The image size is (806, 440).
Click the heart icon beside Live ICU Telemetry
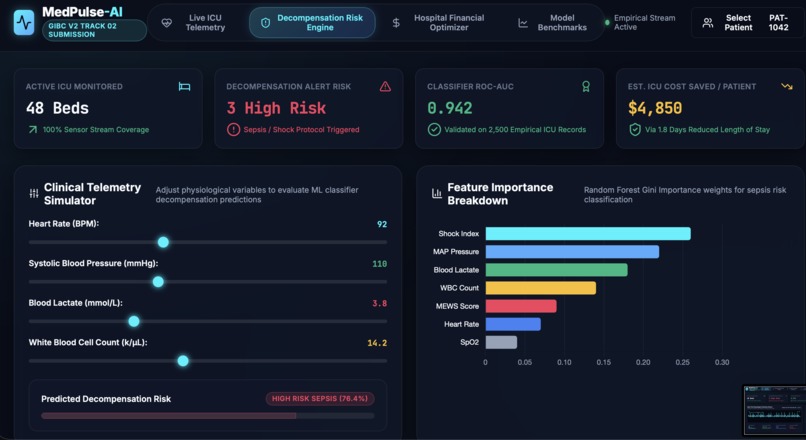click(x=167, y=23)
